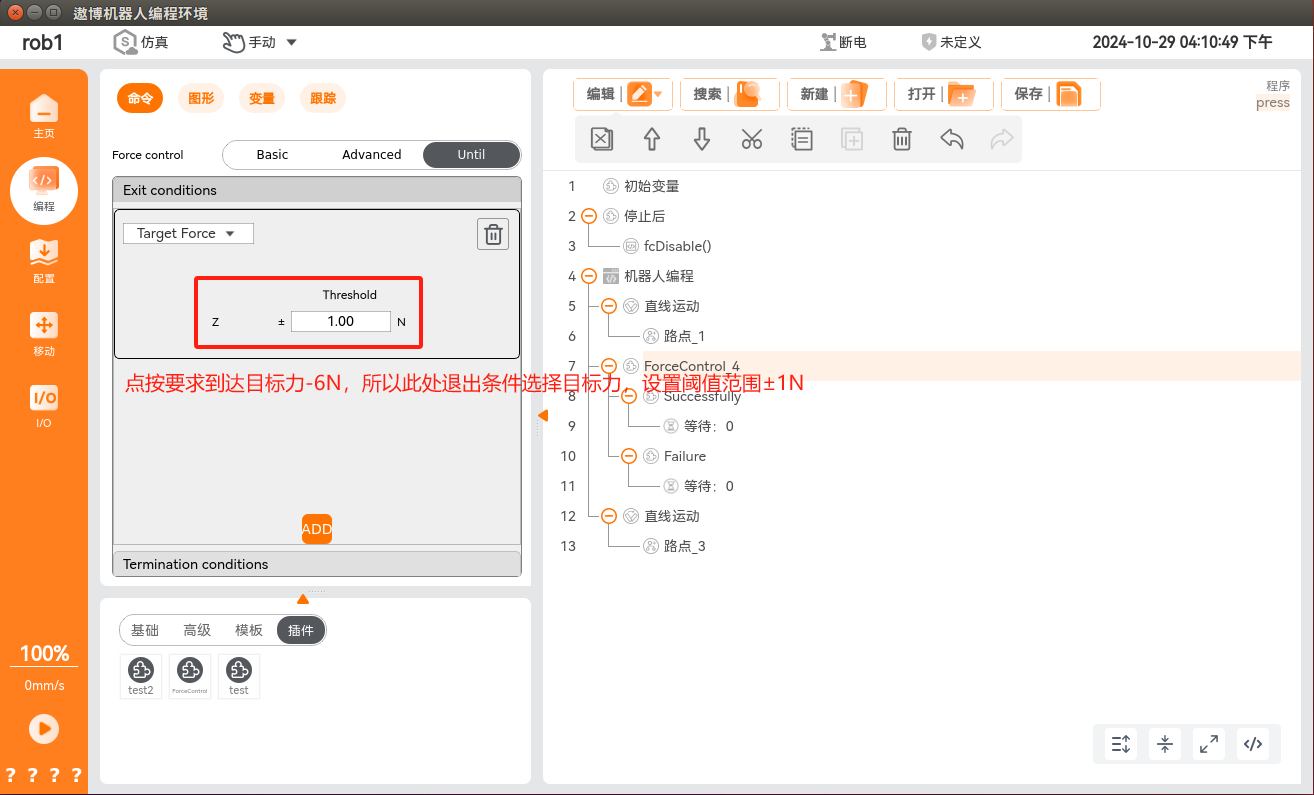Select the Until force control mode
The image size is (1314, 795).
coord(471,155)
